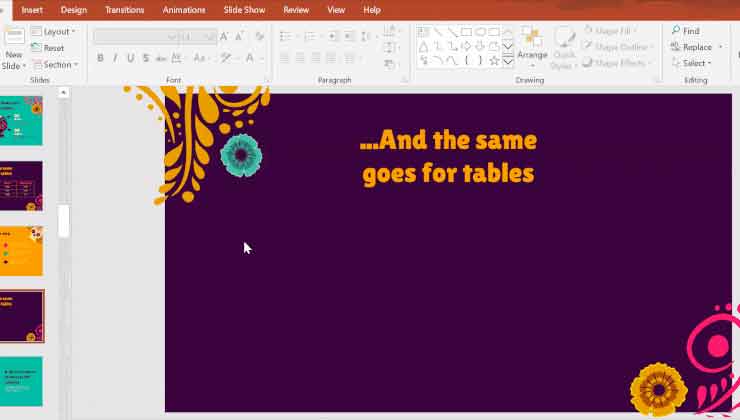Select the triangle shape in shapes gallery
Viewport: 740px width, 420px height.
point(424,46)
